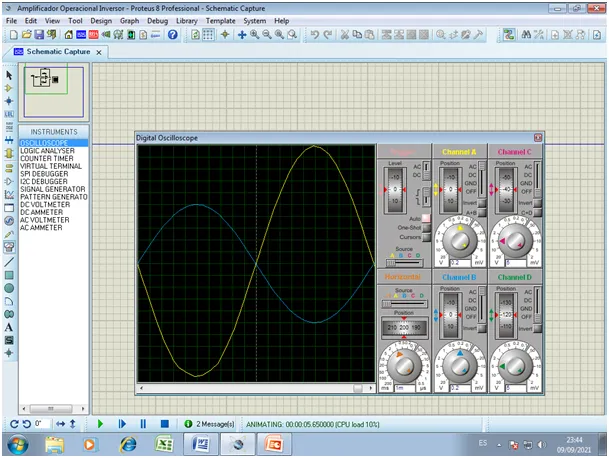This screenshot has width=609, height=458.
Task: Click the Step simulation button
Action: [122, 424]
